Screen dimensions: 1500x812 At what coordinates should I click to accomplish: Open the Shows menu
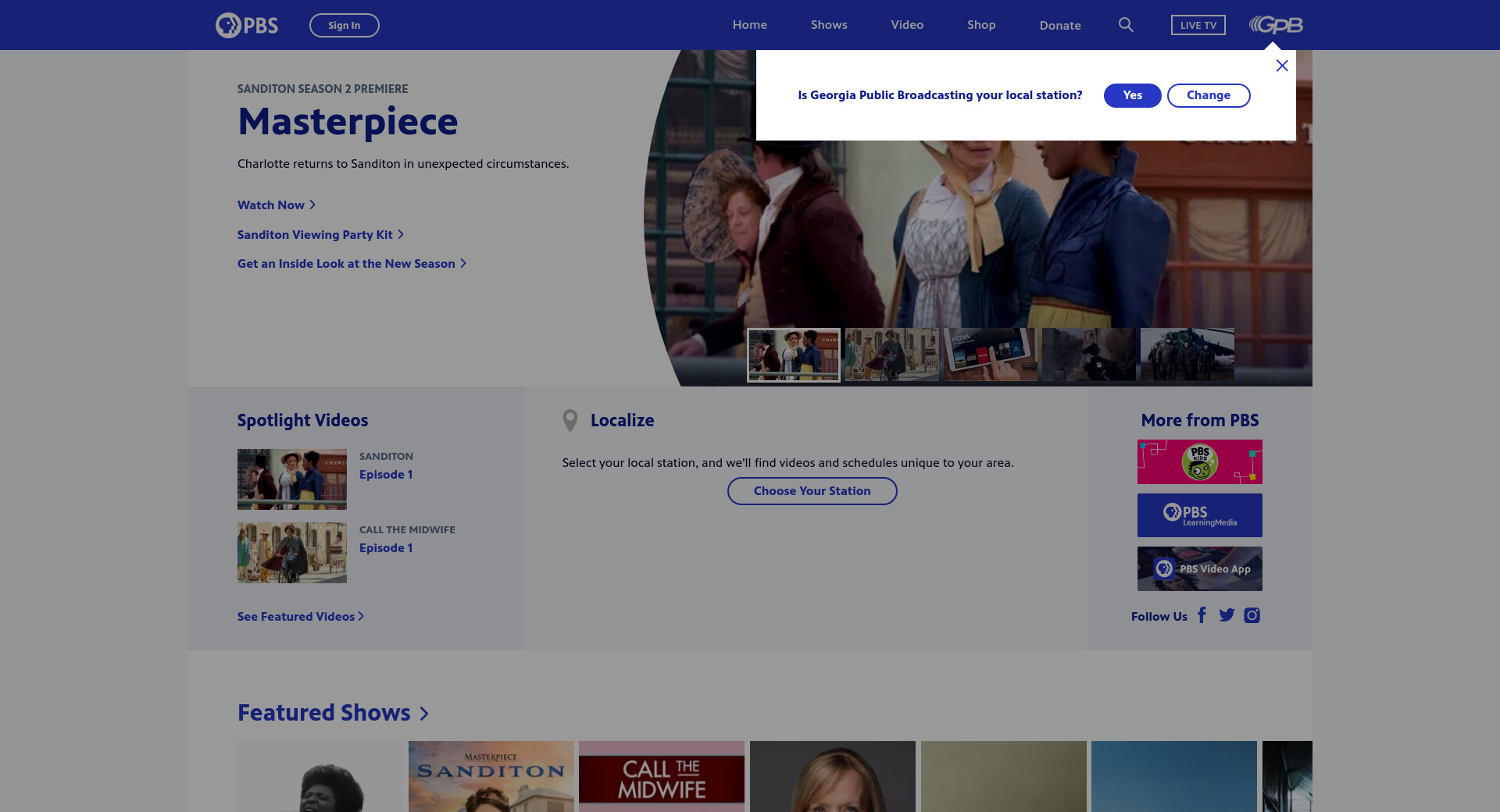[x=829, y=25]
